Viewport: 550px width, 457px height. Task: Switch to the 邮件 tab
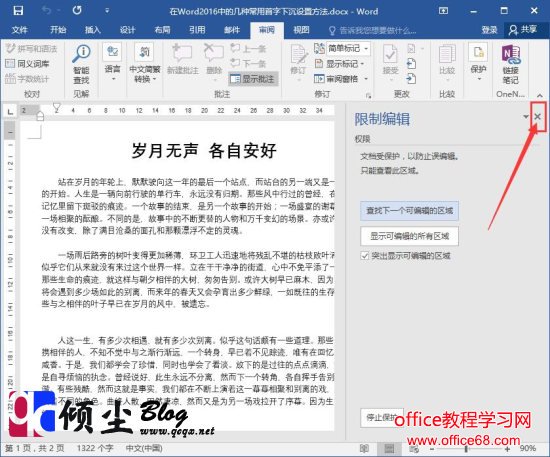[x=232, y=30]
